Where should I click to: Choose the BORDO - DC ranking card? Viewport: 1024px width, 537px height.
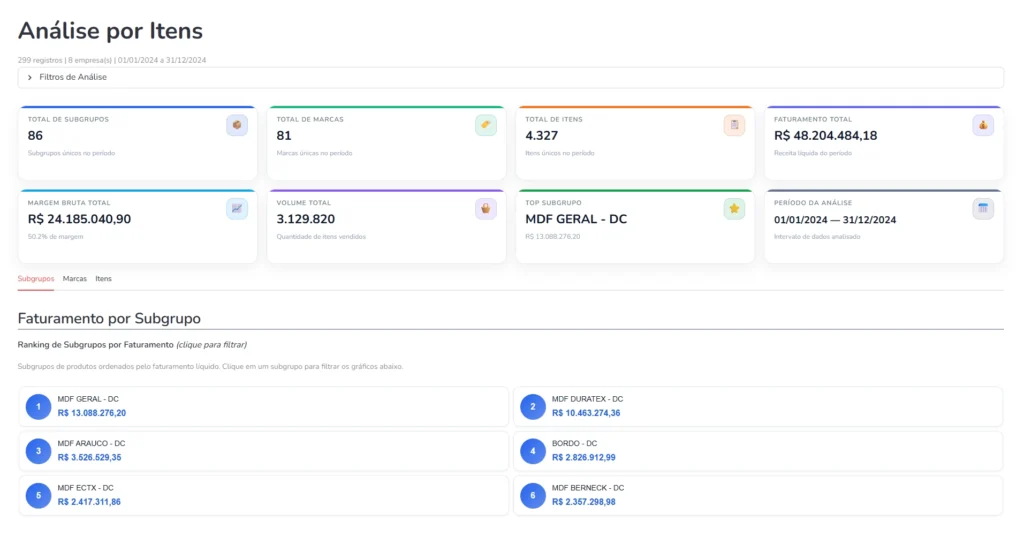pyautogui.click(x=757, y=451)
